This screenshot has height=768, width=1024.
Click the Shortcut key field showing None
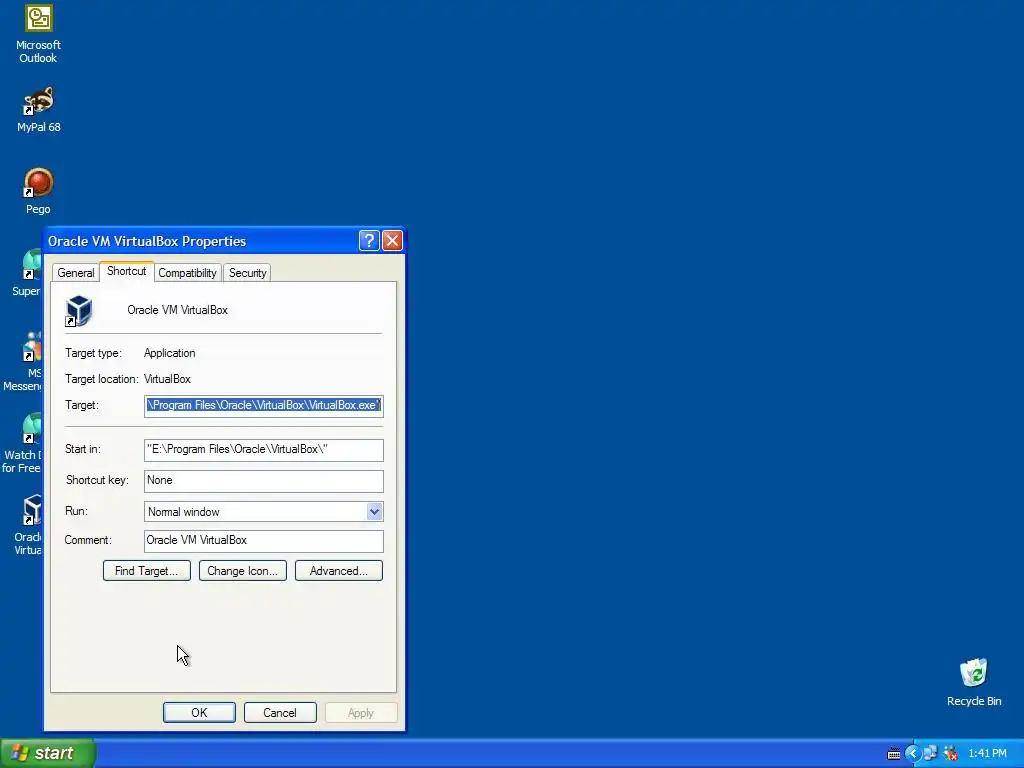(x=264, y=481)
